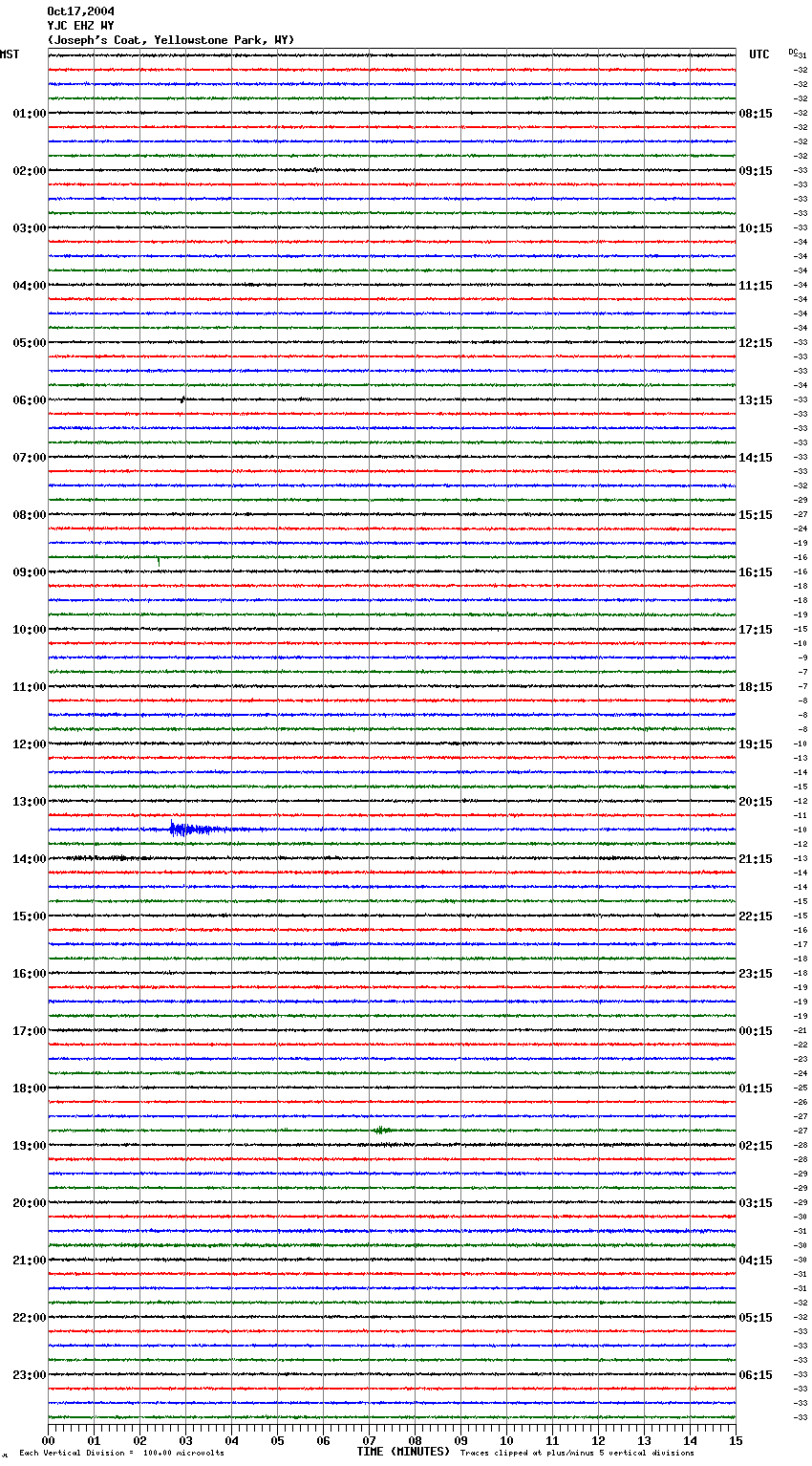Viewport: 812px width, 1466px height.
Task: Select the 16:00 MST time label
Action: (x=29, y=974)
